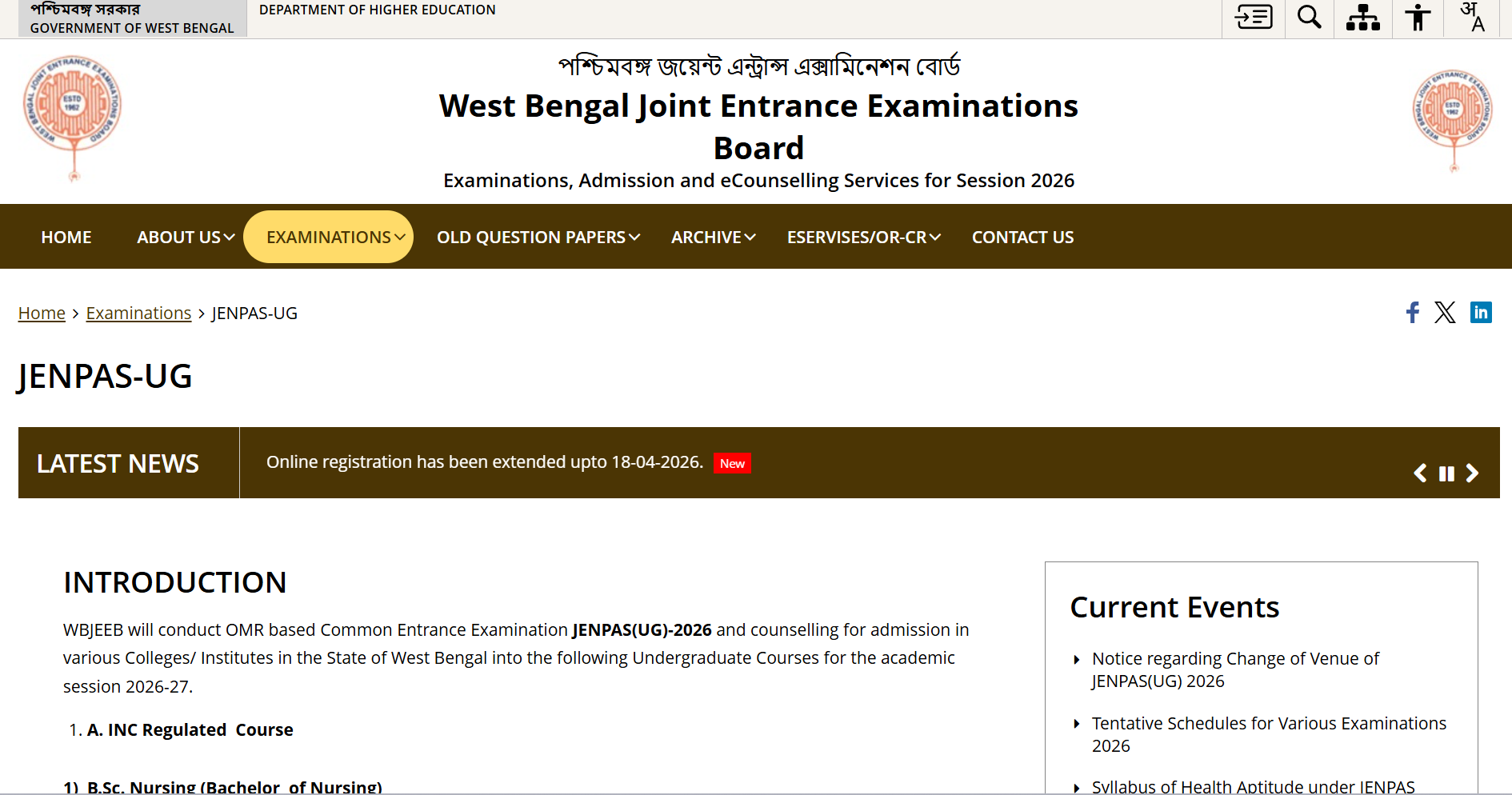Click Department of Higher Education text

click(x=377, y=10)
